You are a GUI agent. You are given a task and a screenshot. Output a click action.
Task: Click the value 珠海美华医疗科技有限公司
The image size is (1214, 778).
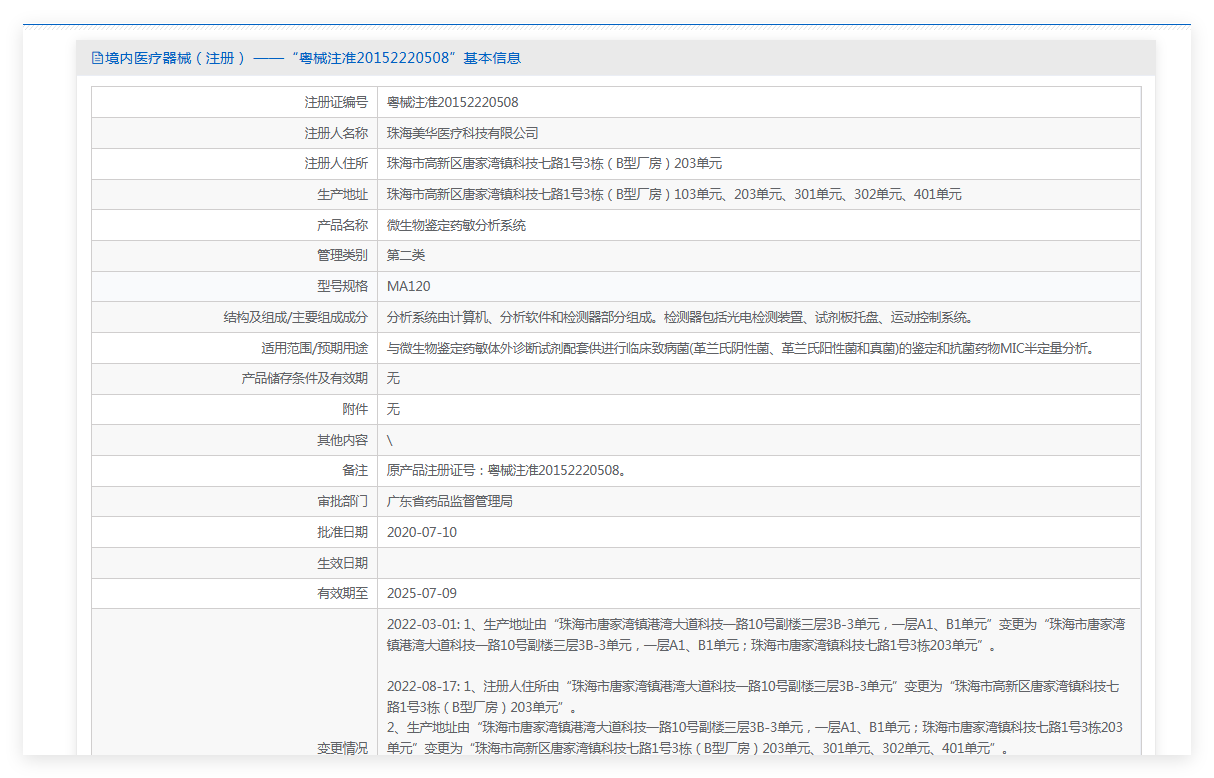pos(463,133)
